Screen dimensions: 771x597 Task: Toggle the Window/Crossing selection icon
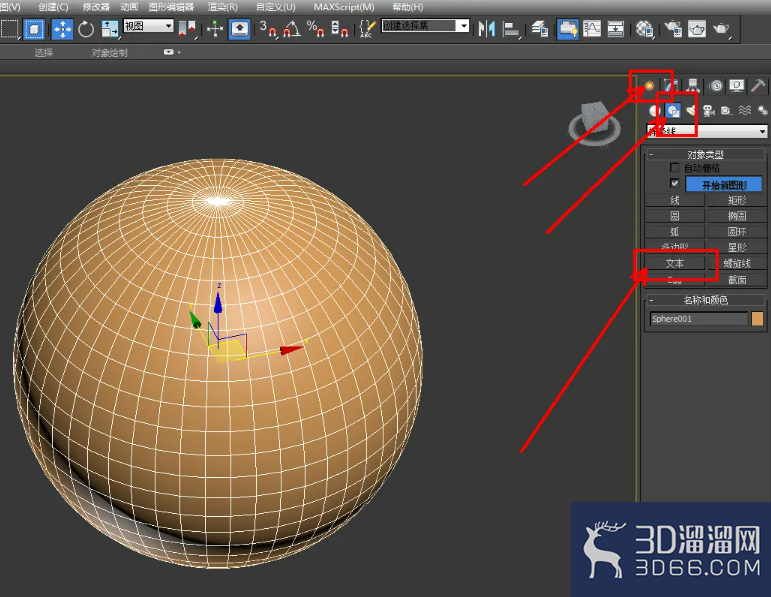[x=34, y=29]
